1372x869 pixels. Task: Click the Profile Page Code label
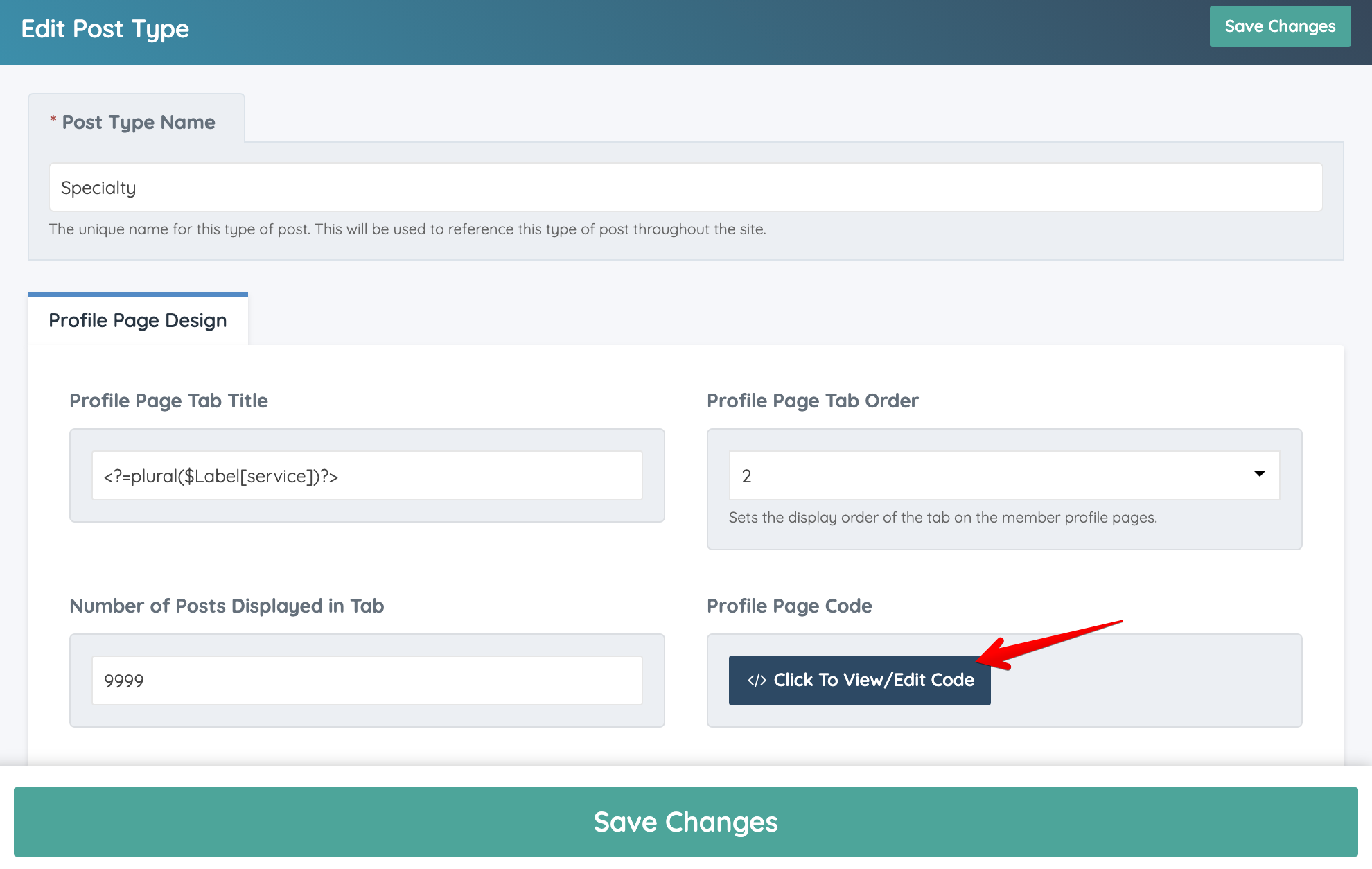[789, 606]
